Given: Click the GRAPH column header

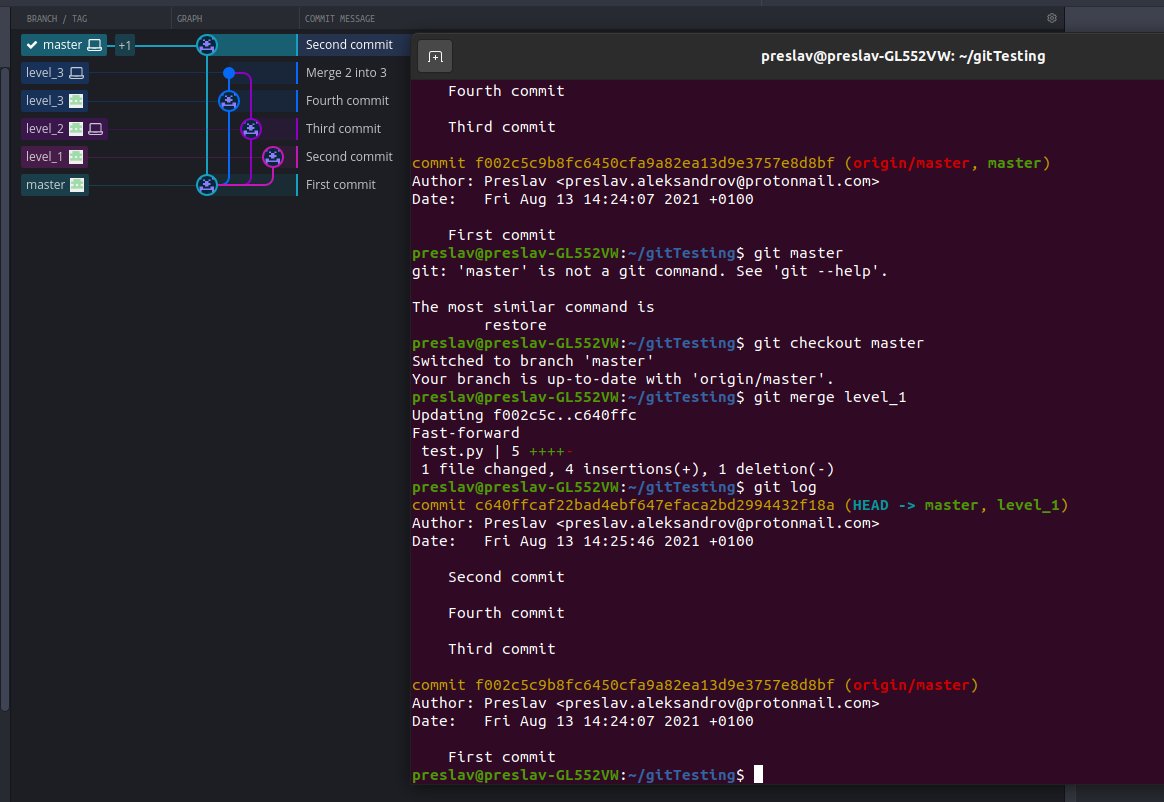Looking at the screenshot, I should pyautogui.click(x=189, y=19).
